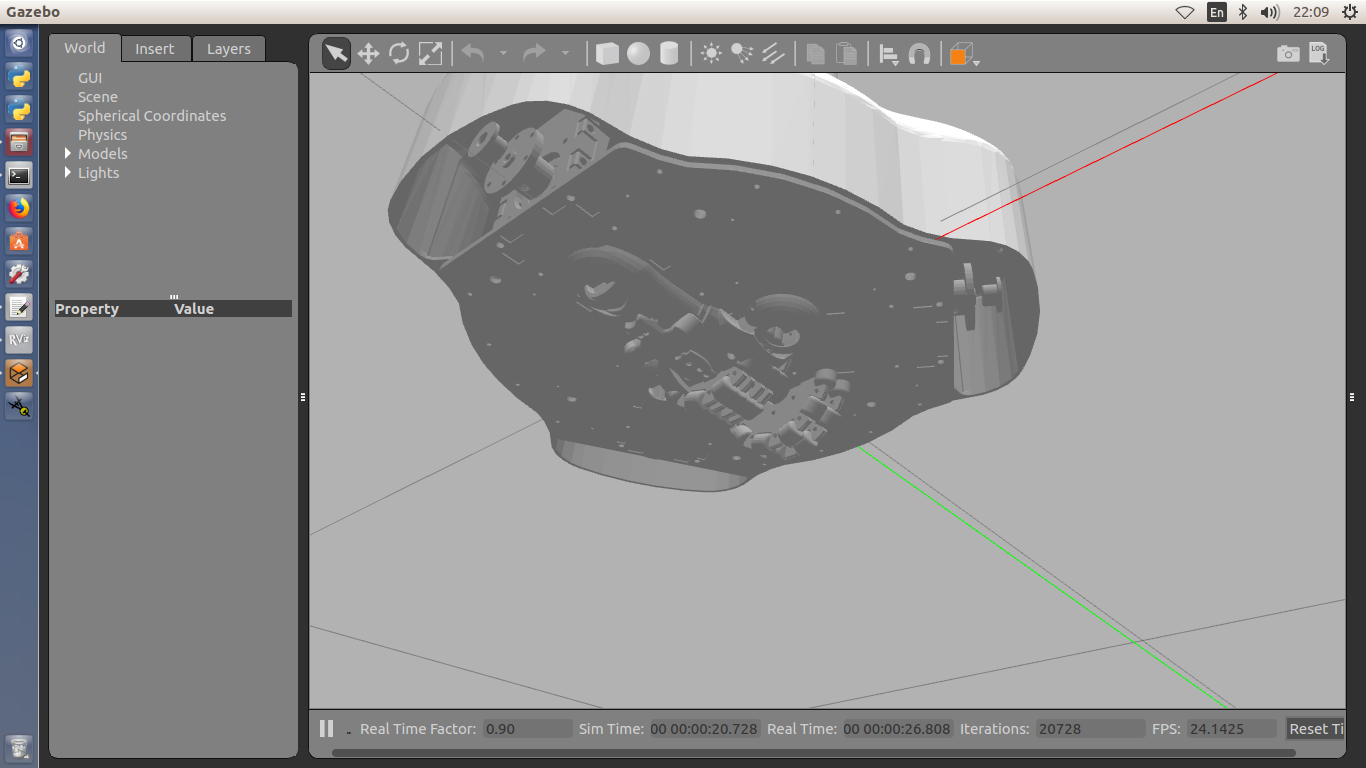Image resolution: width=1366 pixels, height=768 pixels.
Task: Click the right panel splitter handle
Action: (1352, 397)
